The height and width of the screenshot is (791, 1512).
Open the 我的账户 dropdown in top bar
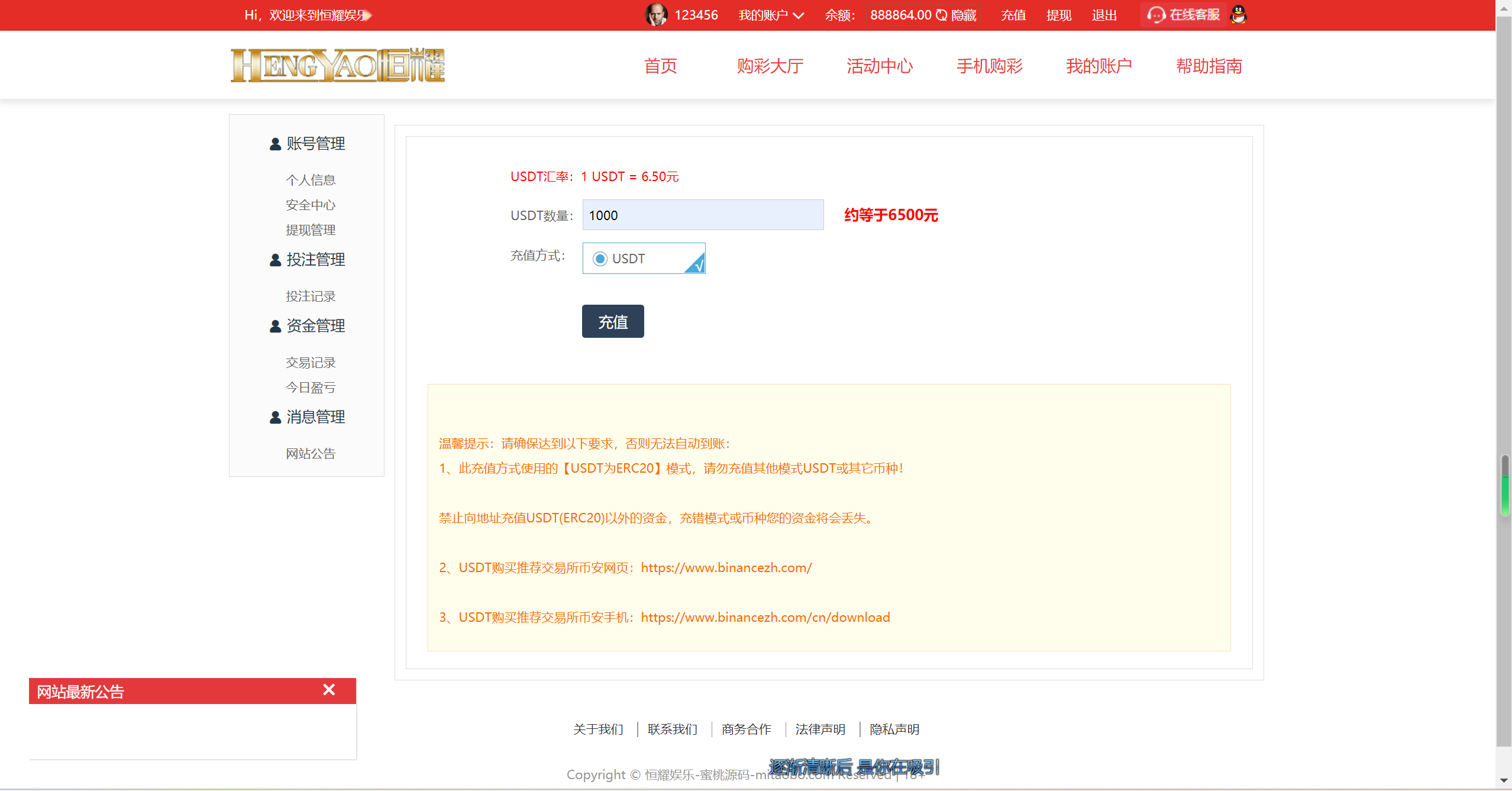click(770, 15)
